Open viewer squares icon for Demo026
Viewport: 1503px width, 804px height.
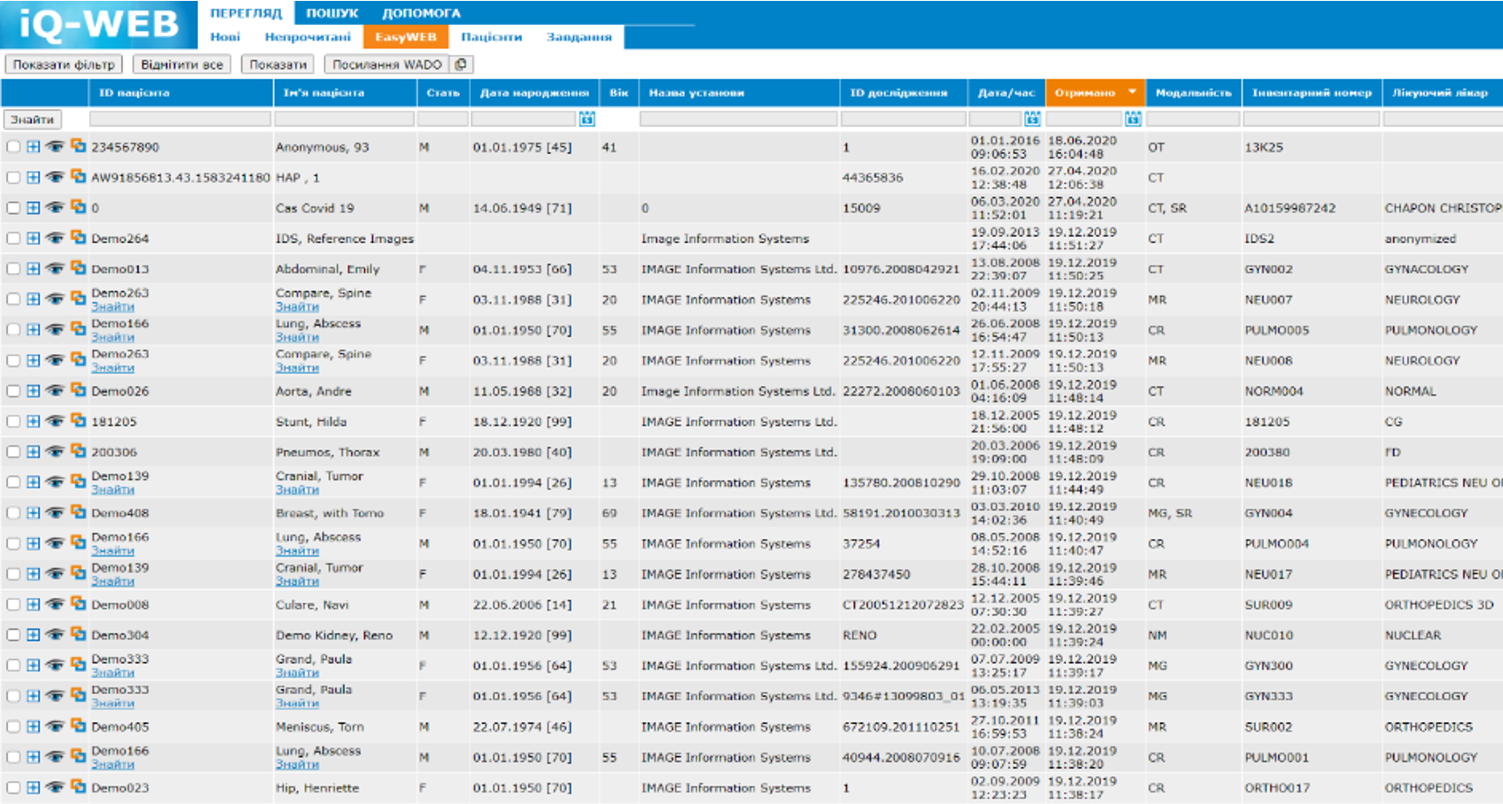point(78,390)
